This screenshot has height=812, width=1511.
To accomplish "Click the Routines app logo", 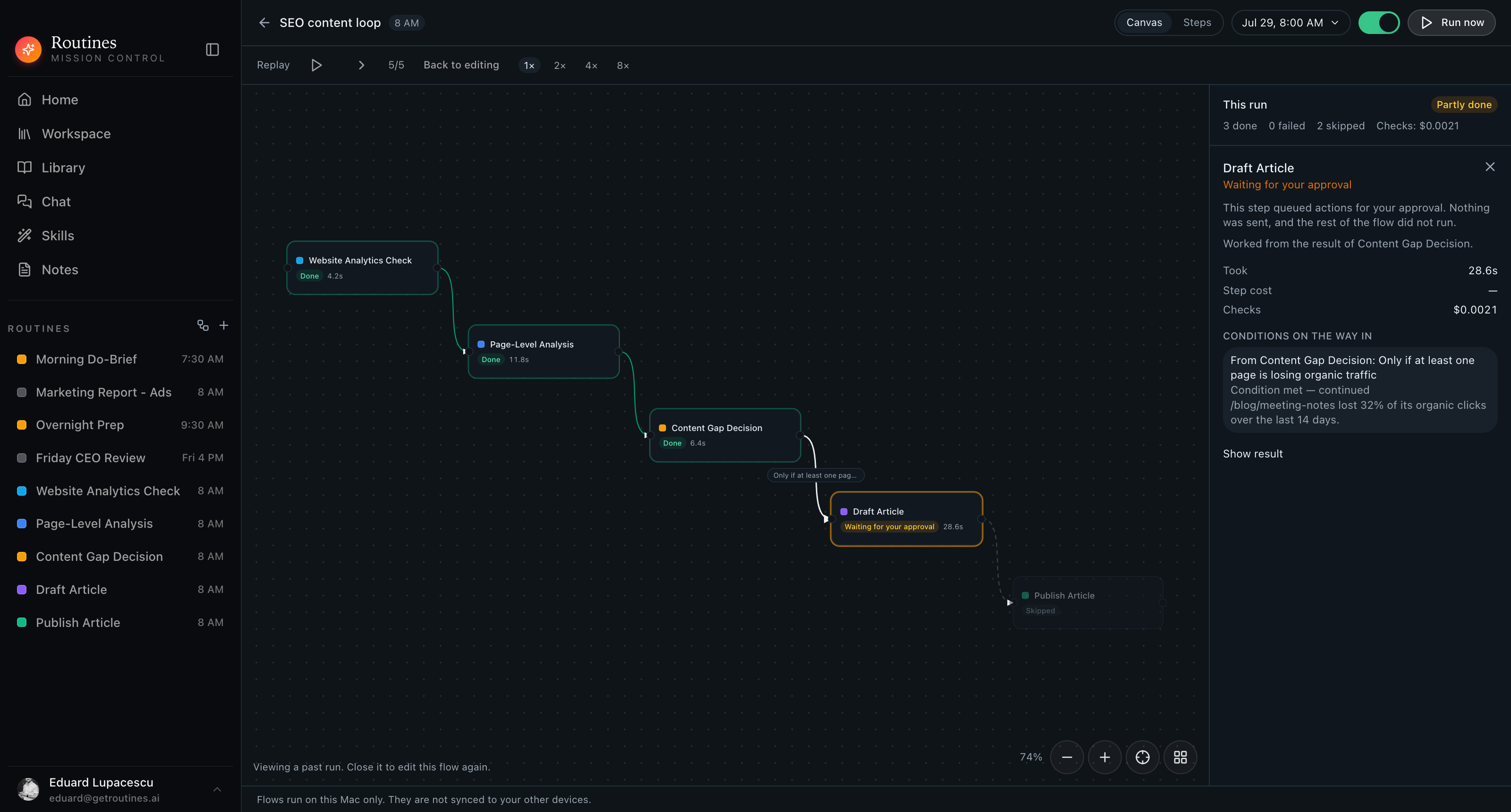I will 28,50.
